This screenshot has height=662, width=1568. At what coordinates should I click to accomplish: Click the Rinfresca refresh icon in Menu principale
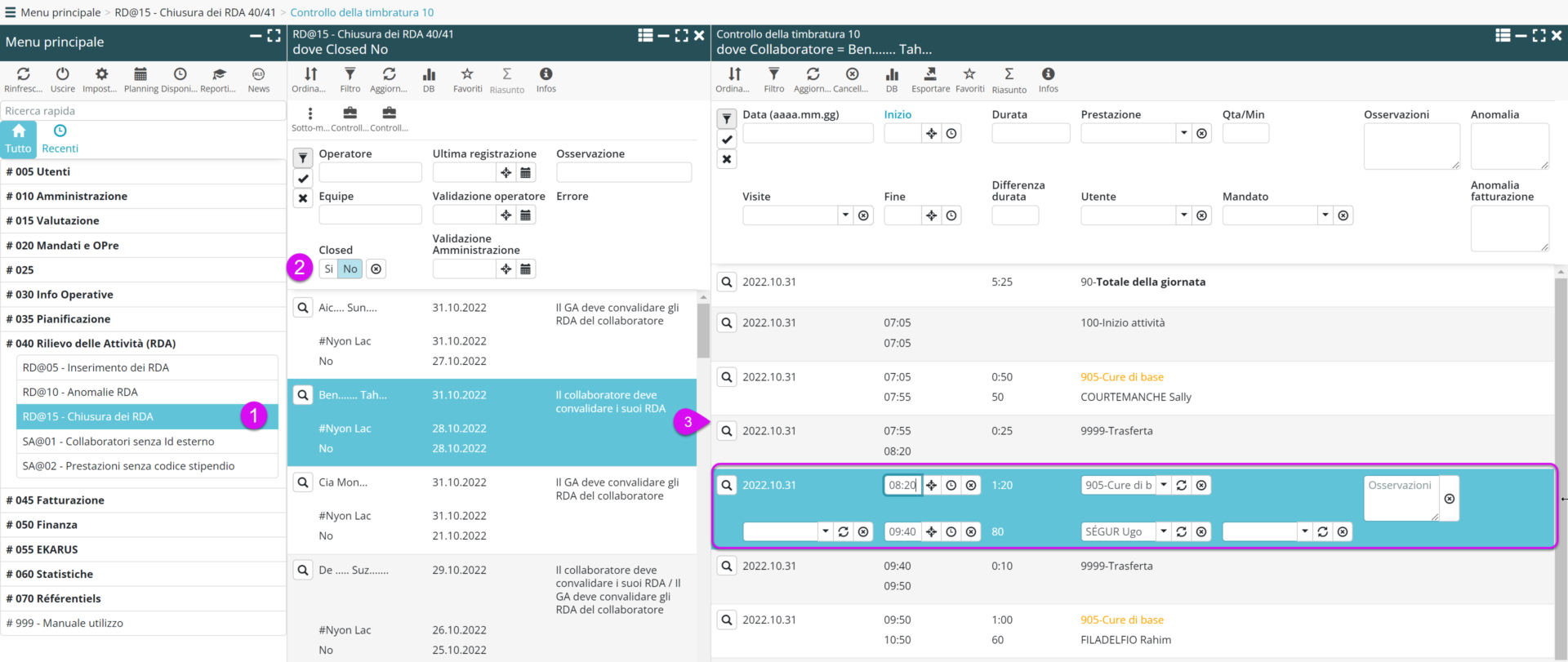coord(23,75)
